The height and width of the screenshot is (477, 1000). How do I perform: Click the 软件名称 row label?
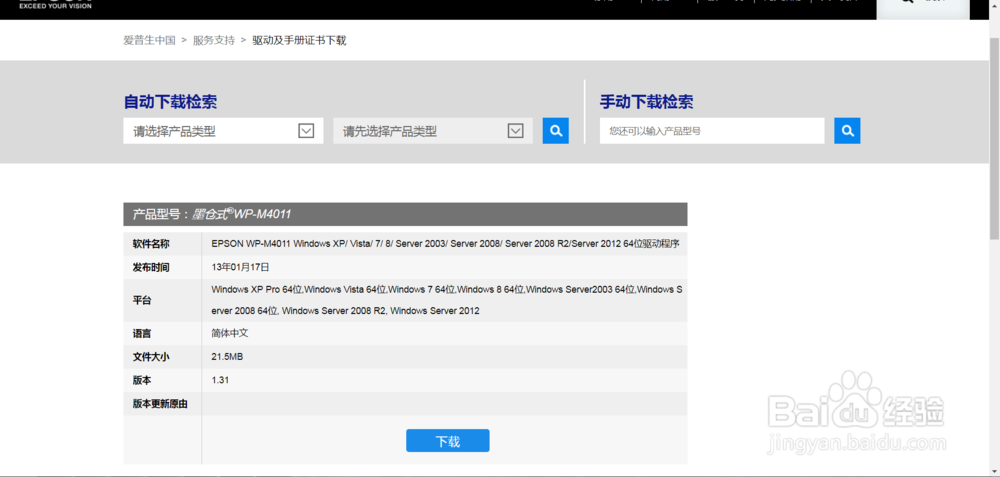(151, 244)
